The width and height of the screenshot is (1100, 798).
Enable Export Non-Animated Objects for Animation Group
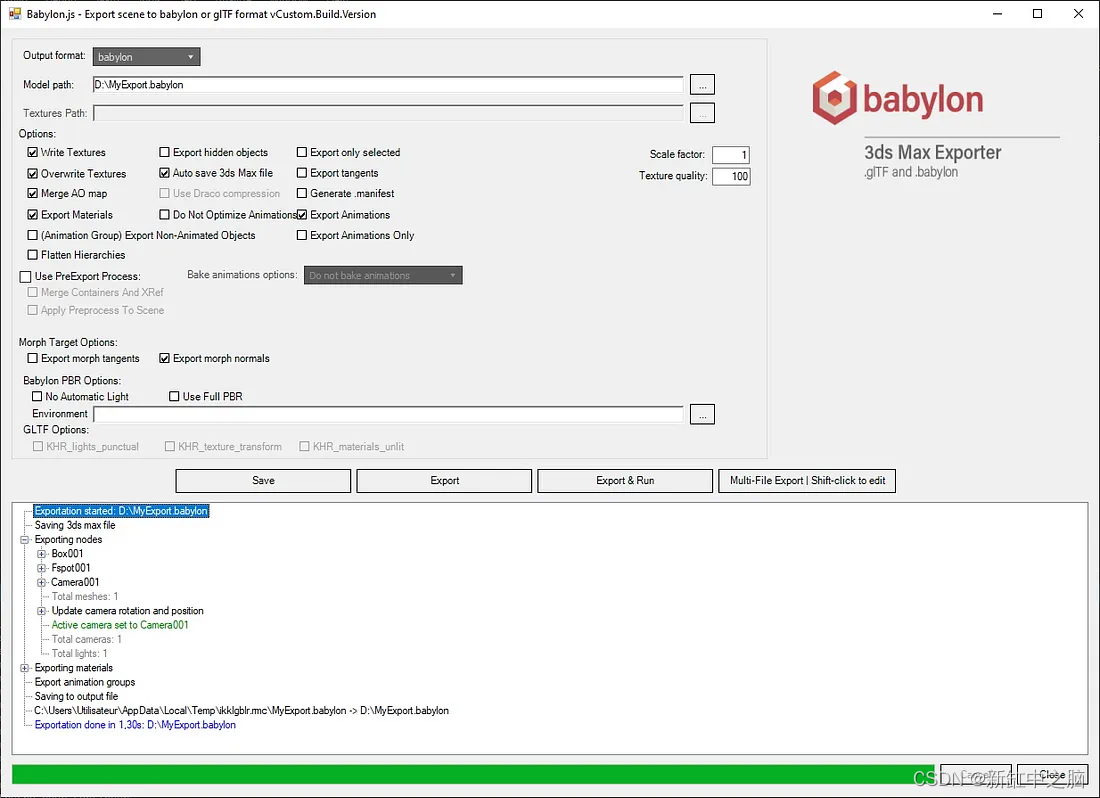coord(32,235)
